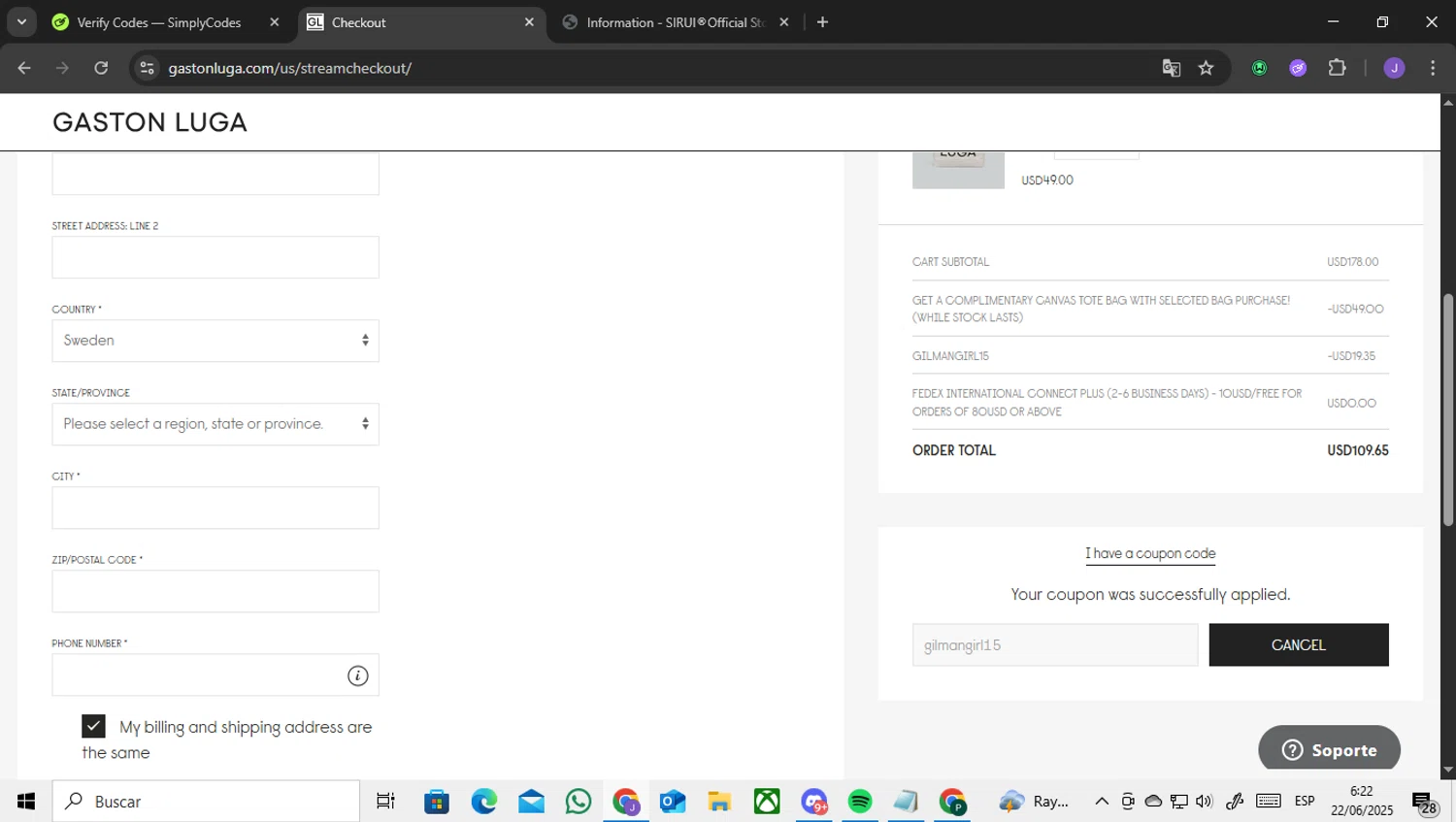The image size is (1456, 822).
Task: Click the browser forward arrow
Action: coord(62,68)
